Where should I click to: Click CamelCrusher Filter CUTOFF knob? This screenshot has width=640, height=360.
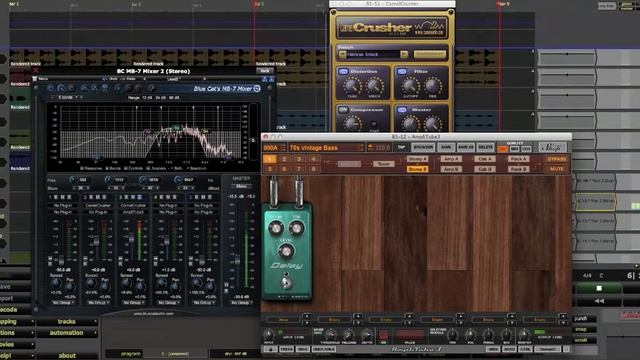pyautogui.click(x=411, y=86)
